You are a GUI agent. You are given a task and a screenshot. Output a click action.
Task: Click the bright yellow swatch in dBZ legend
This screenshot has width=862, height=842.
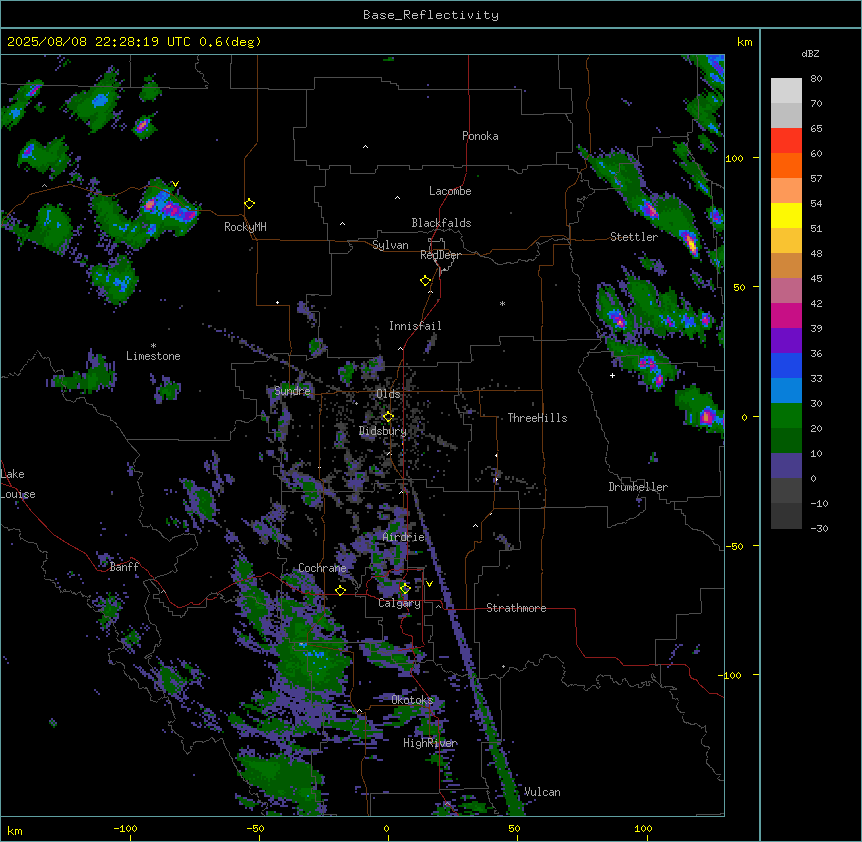point(786,215)
